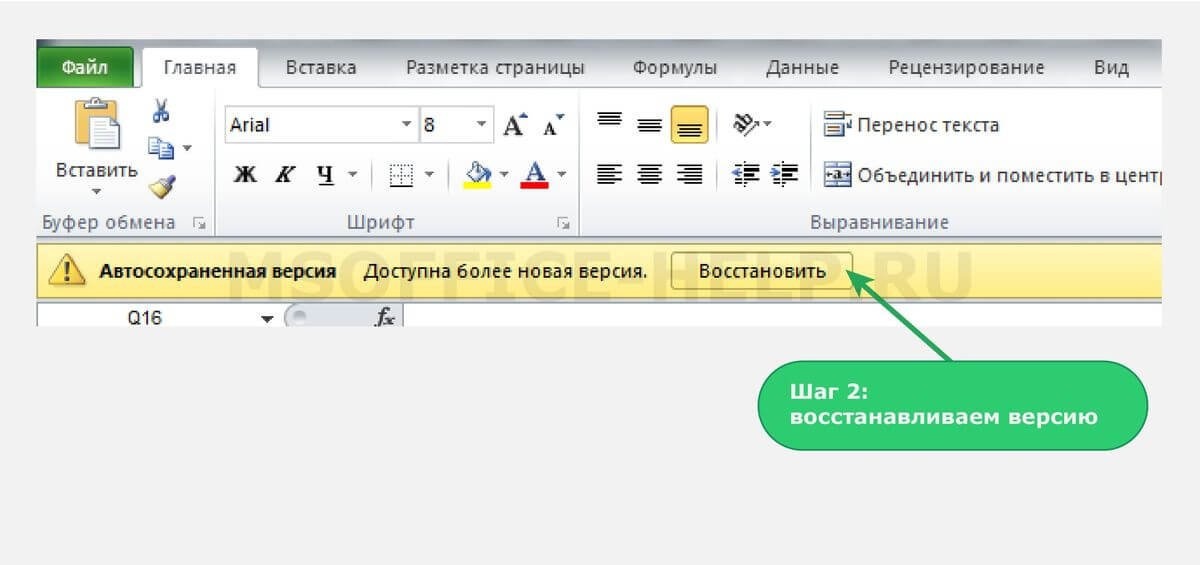The height and width of the screenshot is (565, 1200).
Task: Center text horizontally
Action: [650, 175]
